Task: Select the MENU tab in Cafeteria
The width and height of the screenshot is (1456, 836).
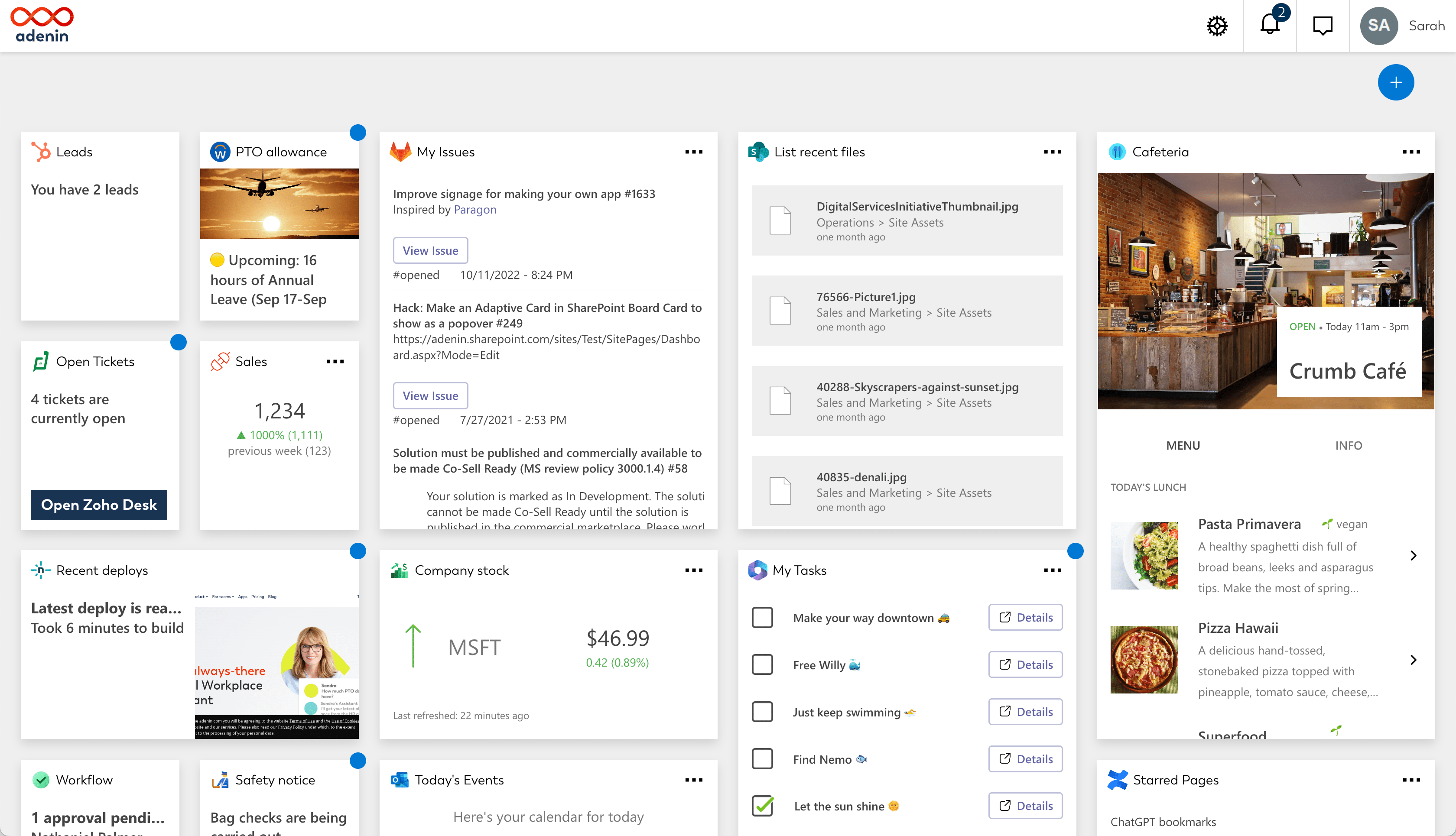Action: tap(1183, 444)
